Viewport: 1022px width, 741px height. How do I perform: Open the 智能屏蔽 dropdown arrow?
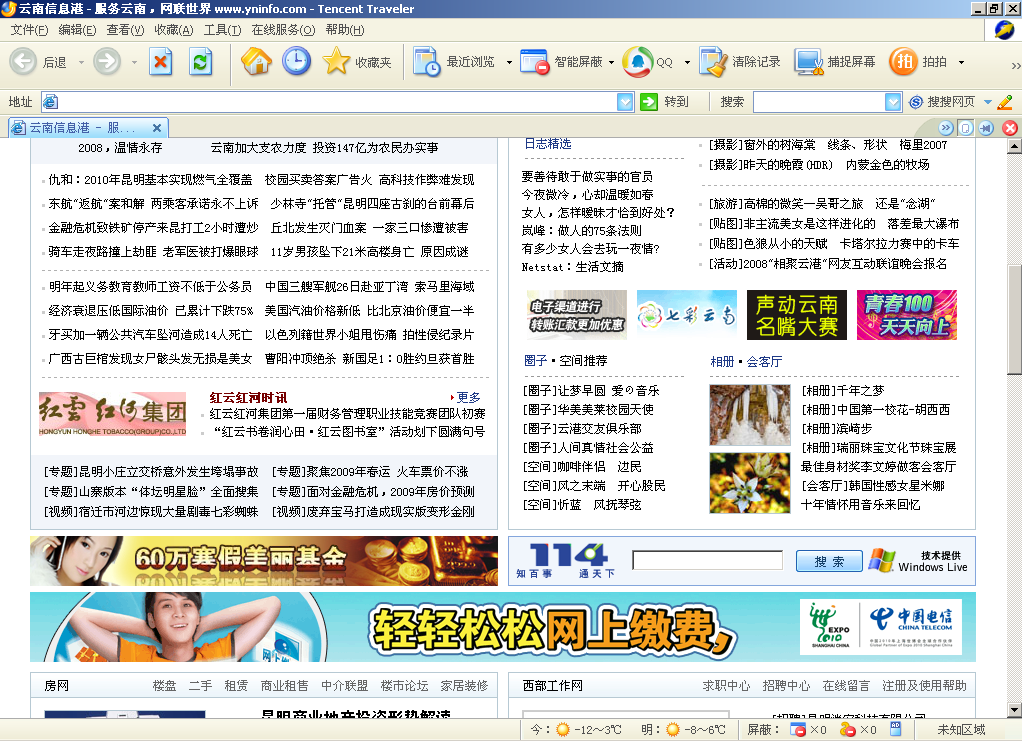pos(611,62)
